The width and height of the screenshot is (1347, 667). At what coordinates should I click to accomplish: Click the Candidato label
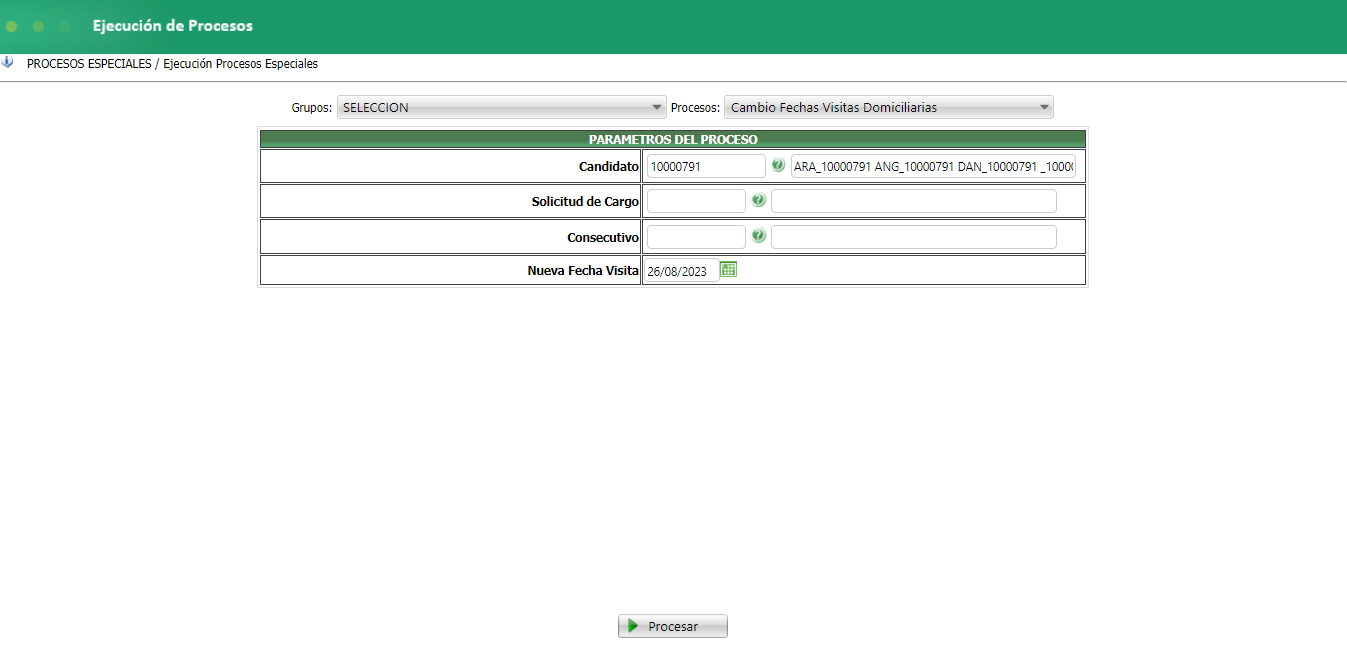pos(608,166)
